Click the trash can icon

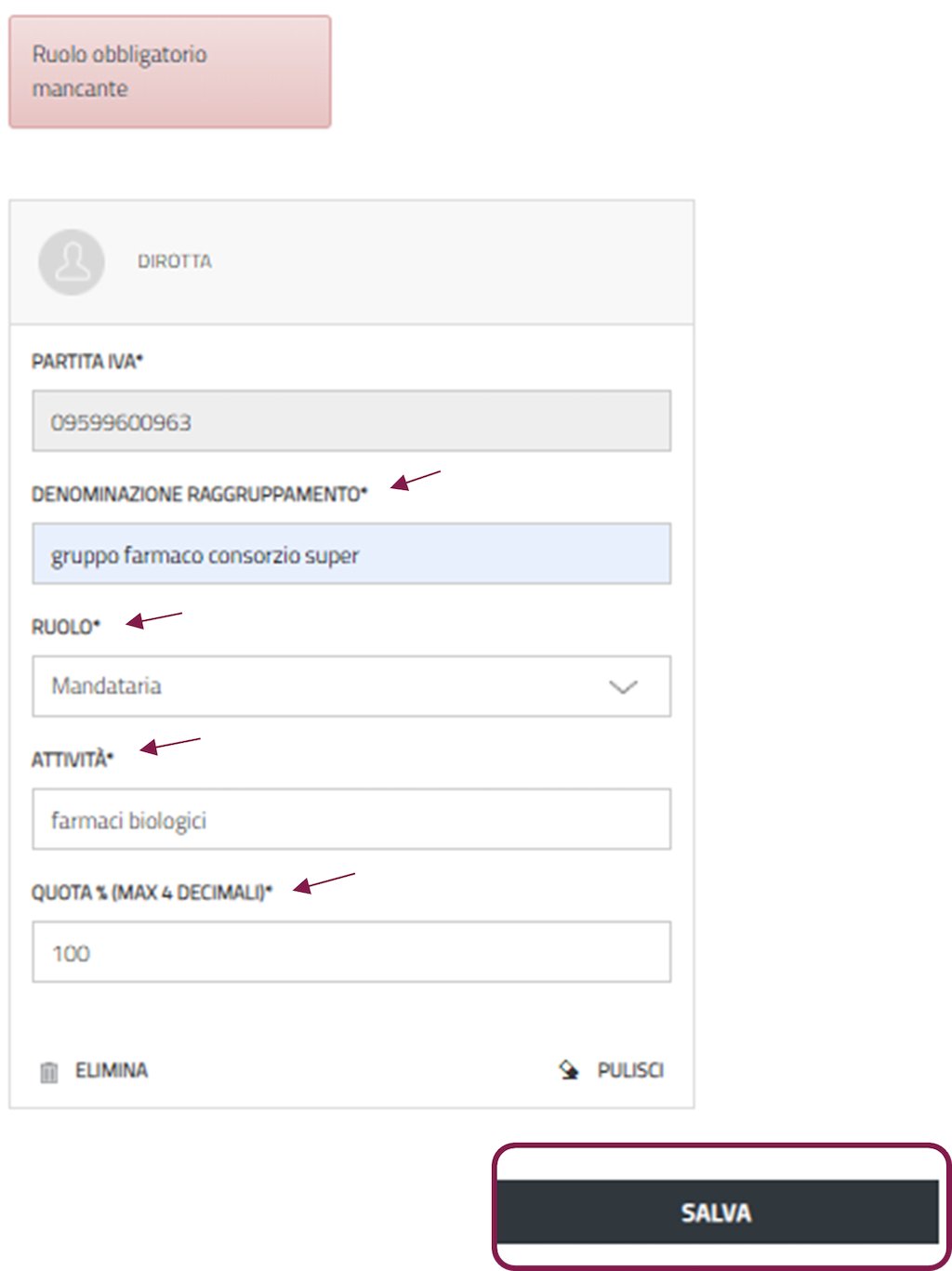pos(49,1072)
